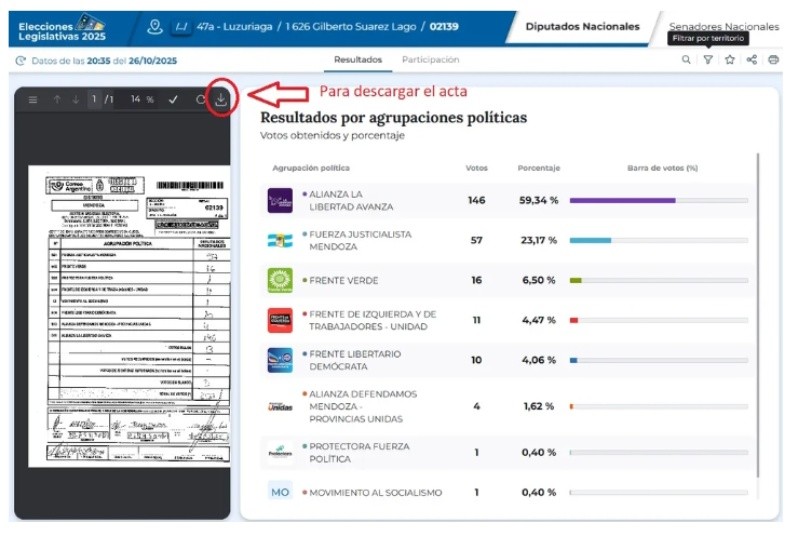The height and width of the screenshot is (536, 798).
Task: Switch to Senadores Nacionales tab
Action: [723, 26]
